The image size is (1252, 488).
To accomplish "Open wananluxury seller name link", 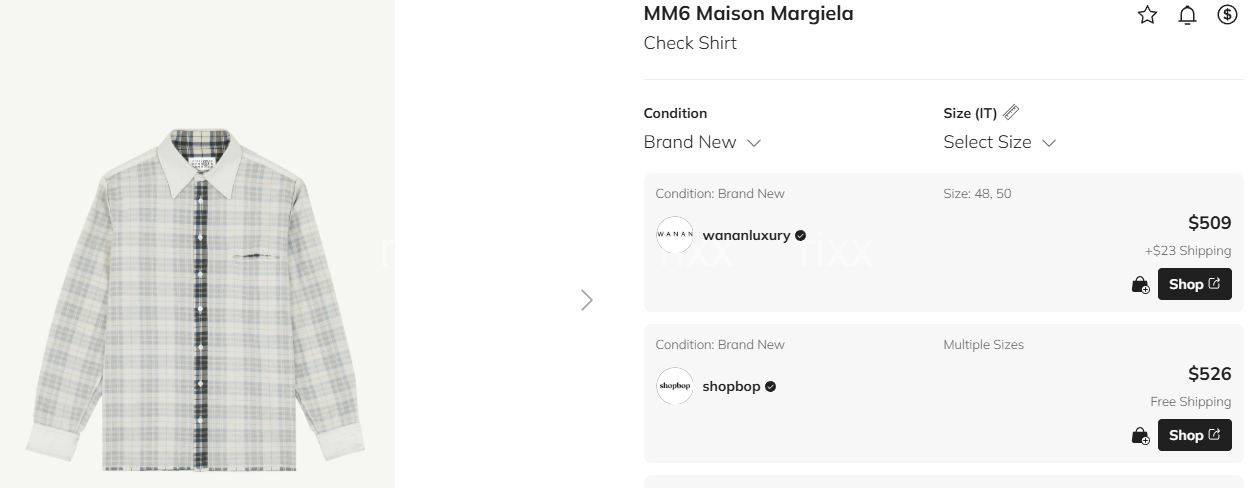I will 746,236.
